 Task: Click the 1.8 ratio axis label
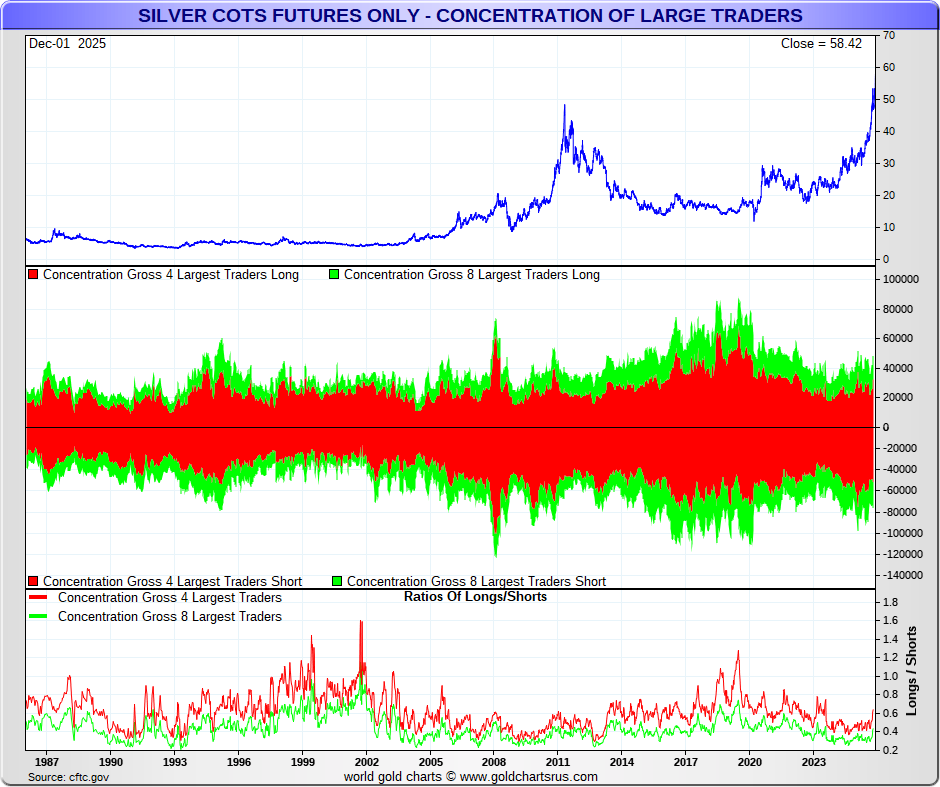(890, 602)
